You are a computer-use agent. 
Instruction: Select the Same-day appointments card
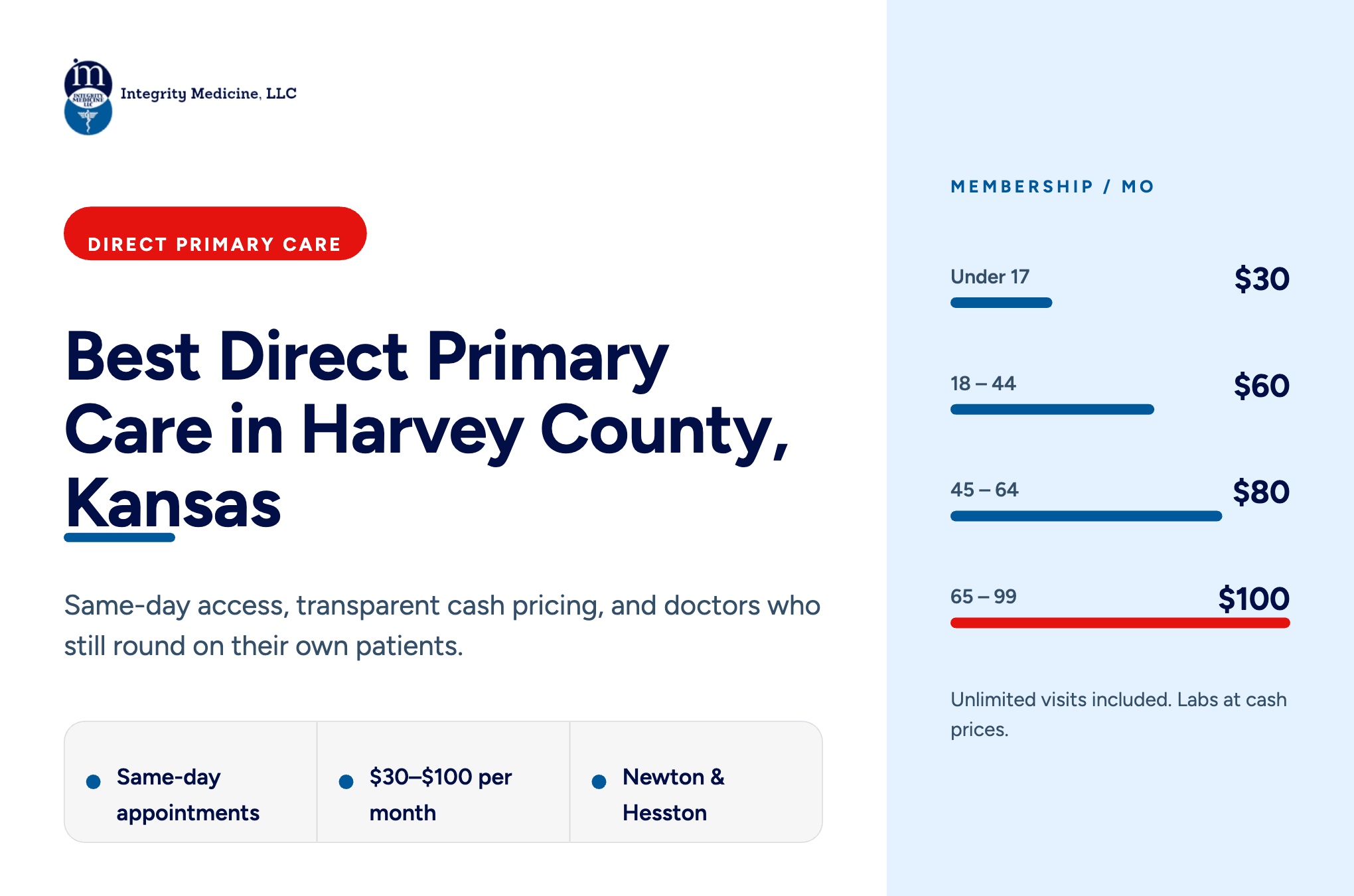click(x=190, y=782)
